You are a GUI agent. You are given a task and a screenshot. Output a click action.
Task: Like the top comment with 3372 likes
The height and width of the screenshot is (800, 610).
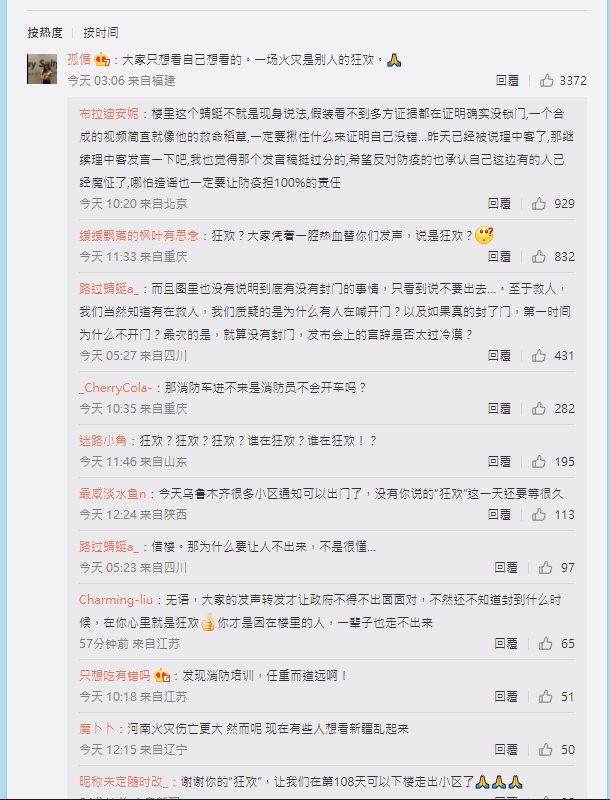click(547, 81)
